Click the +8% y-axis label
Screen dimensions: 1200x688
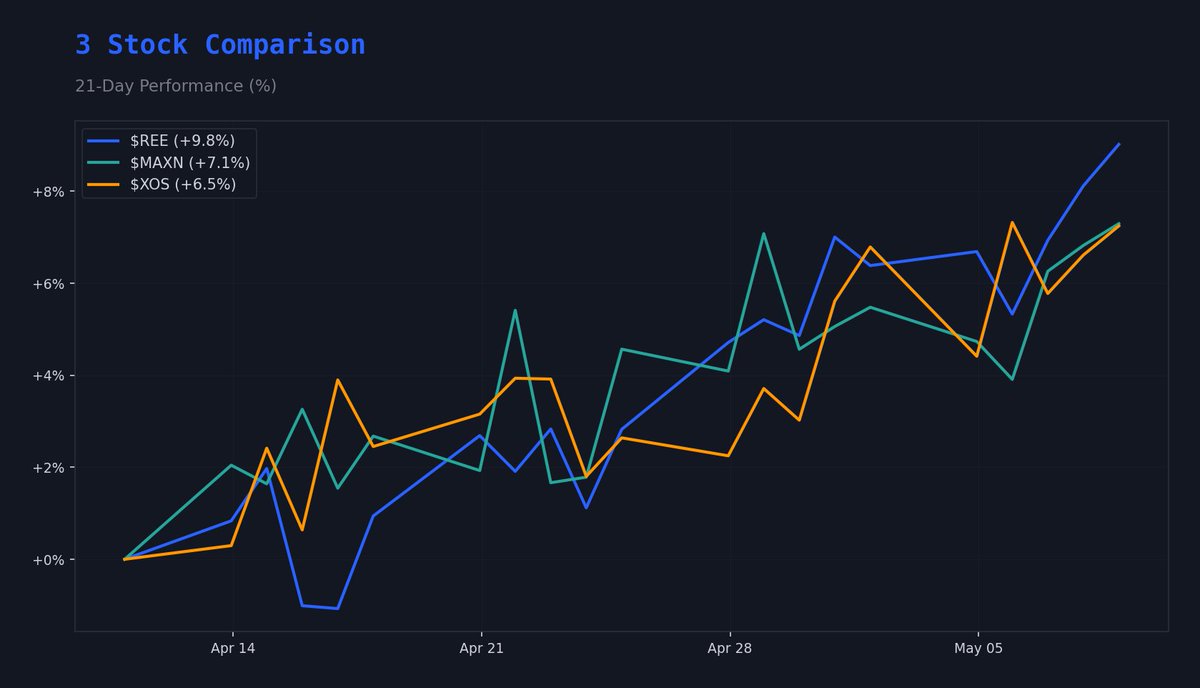click(48, 191)
